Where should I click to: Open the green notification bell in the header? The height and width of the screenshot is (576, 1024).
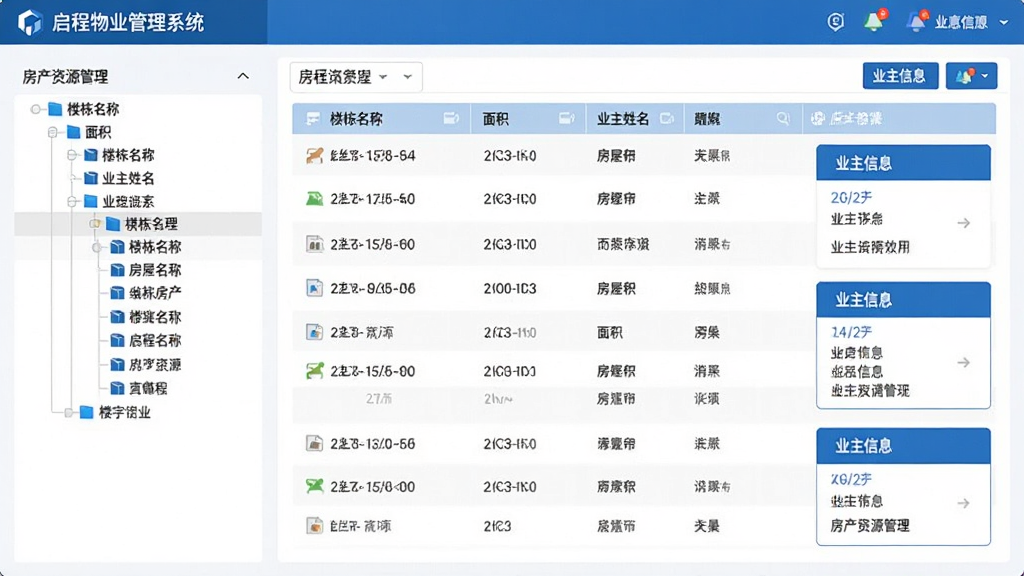pos(874,20)
